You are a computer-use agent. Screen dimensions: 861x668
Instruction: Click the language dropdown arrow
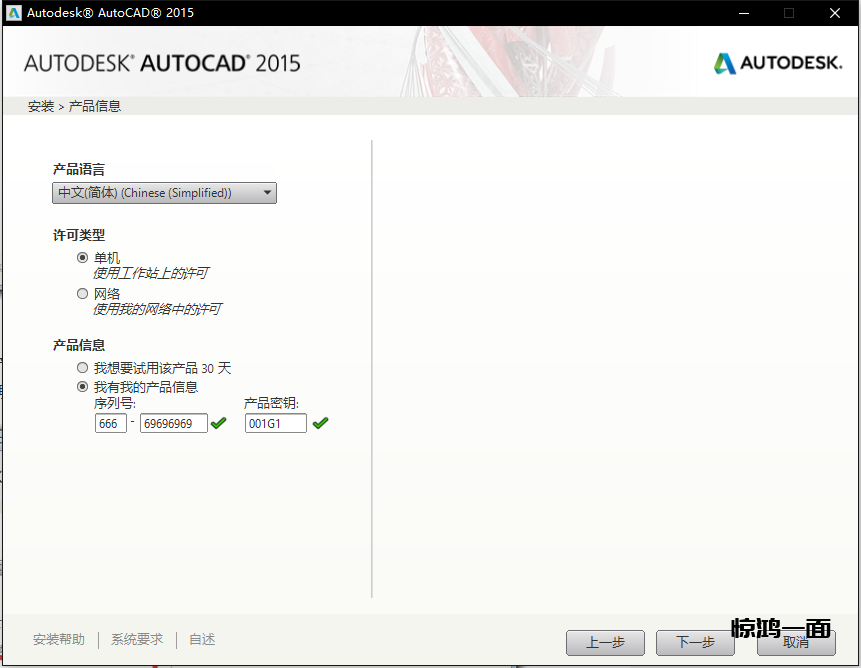click(267, 193)
